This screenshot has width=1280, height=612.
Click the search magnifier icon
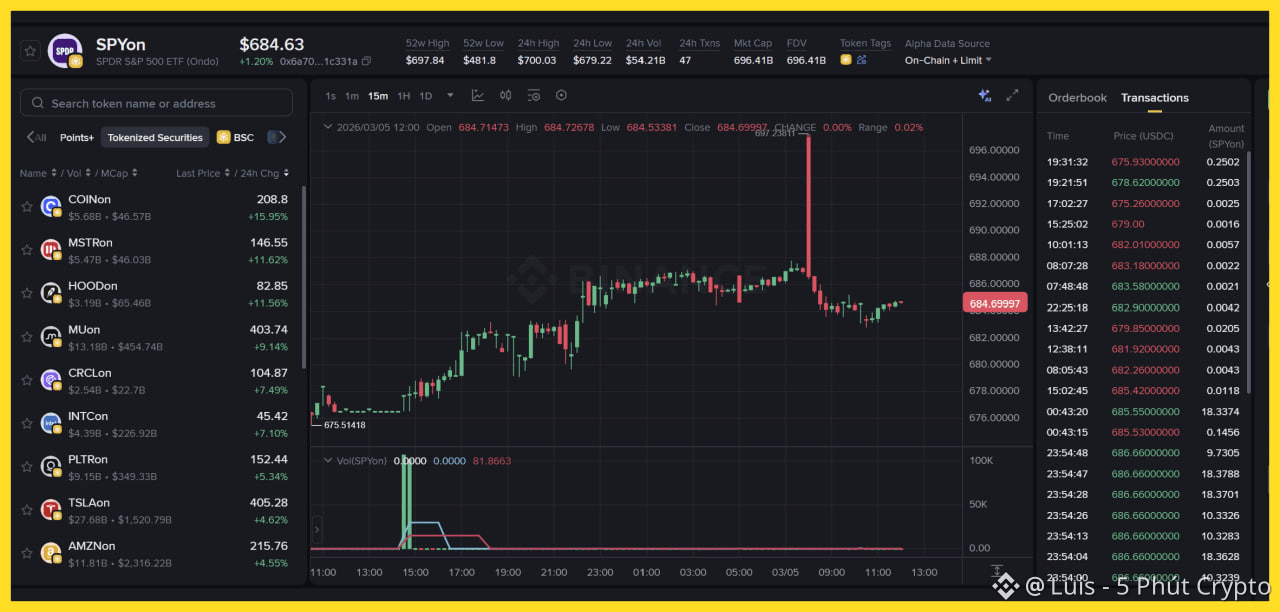pos(38,103)
